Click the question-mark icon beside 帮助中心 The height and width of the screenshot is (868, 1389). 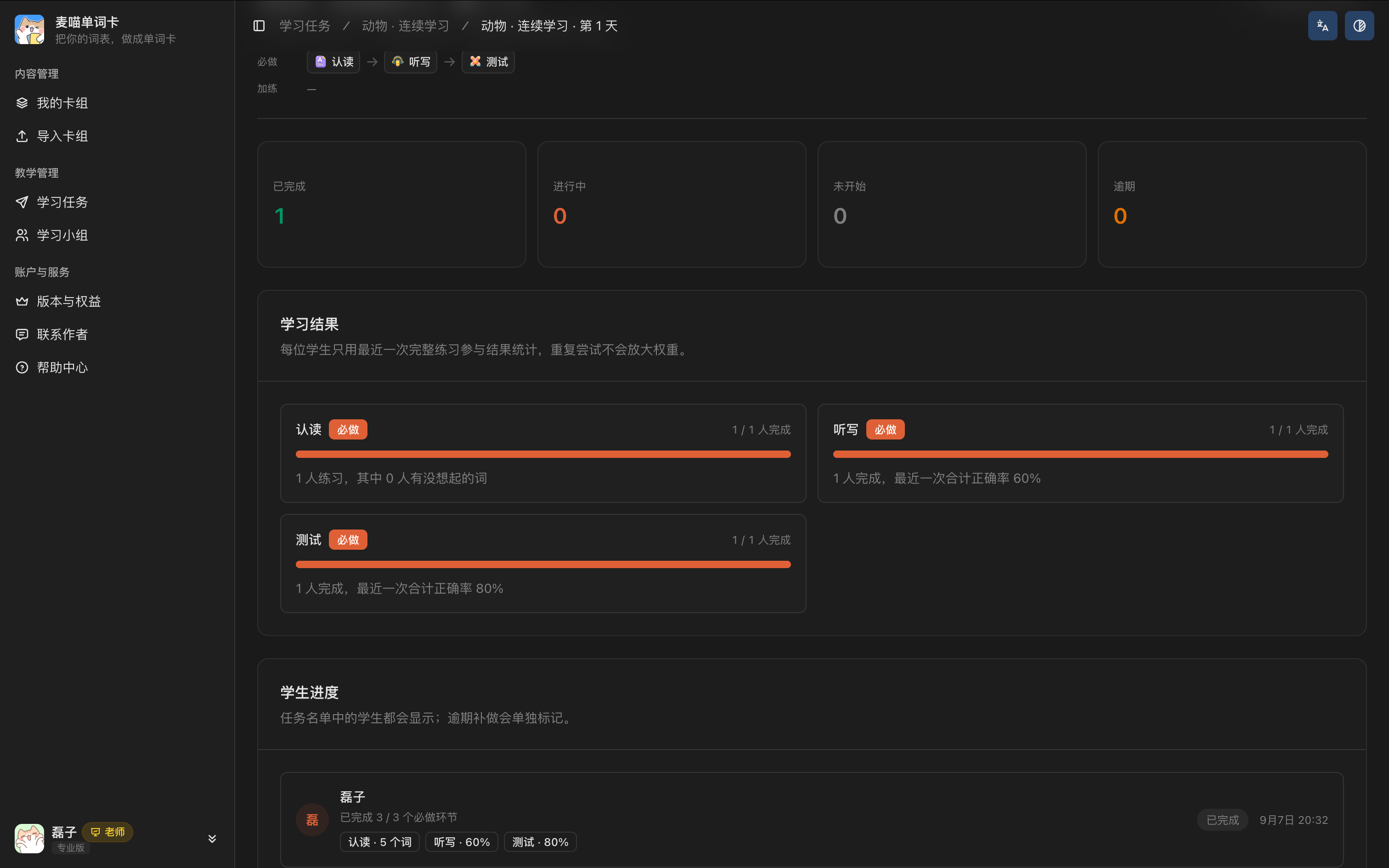click(22, 367)
